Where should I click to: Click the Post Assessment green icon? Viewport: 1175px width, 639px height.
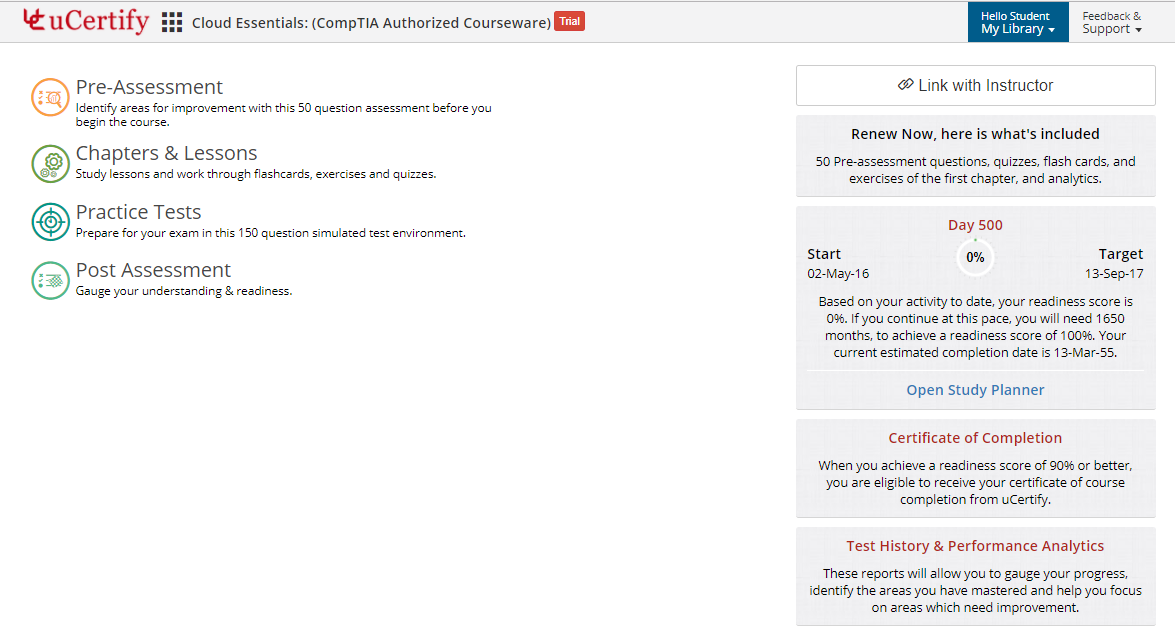(50, 281)
